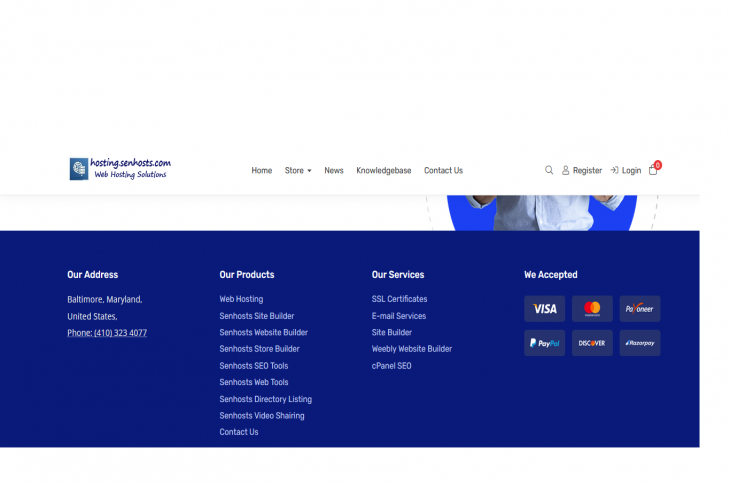Click the Razorpay payment badge
Image resolution: width=730 pixels, height=484 pixels.
tap(639, 343)
